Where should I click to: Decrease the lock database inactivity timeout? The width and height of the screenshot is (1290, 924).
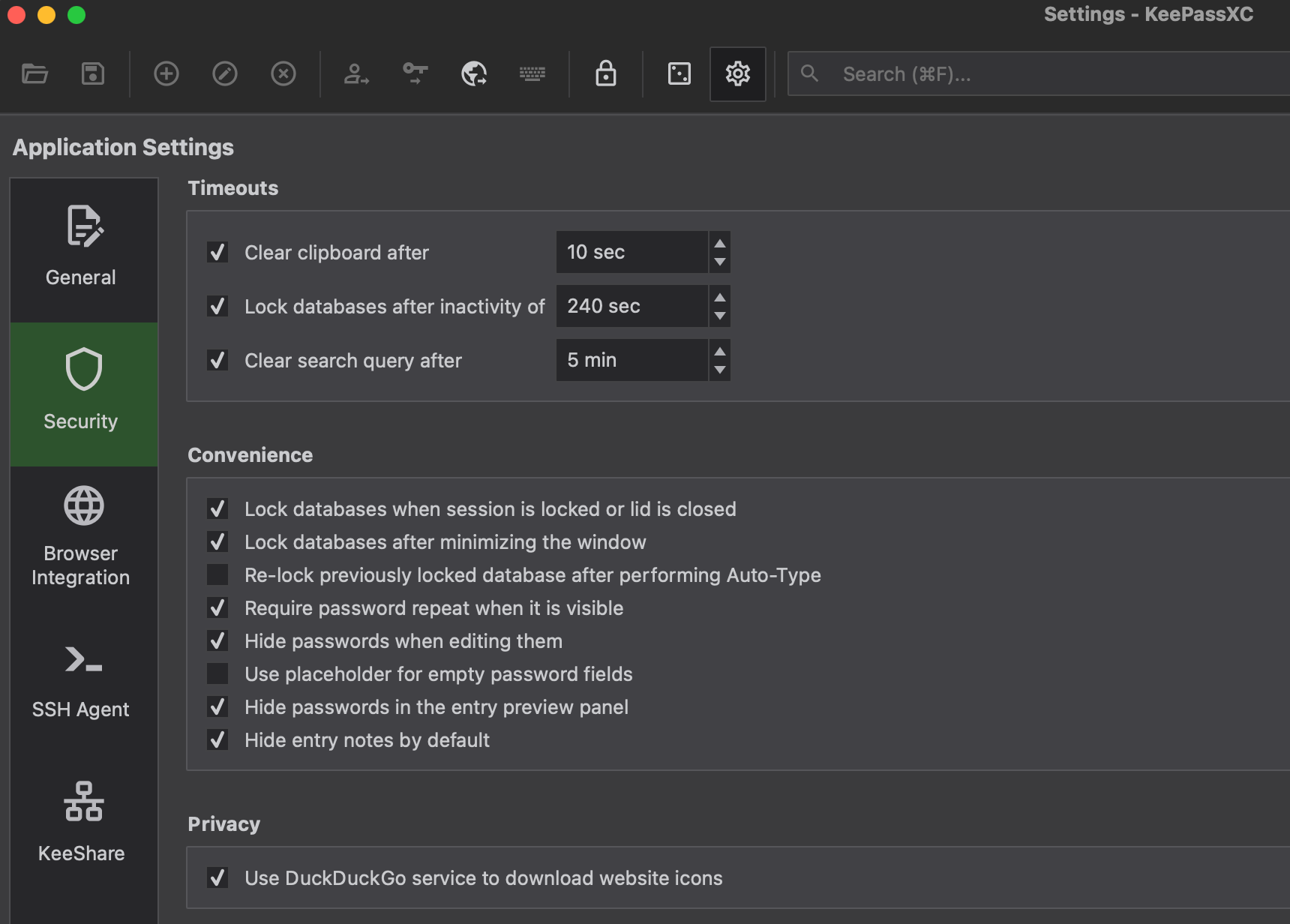click(720, 316)
